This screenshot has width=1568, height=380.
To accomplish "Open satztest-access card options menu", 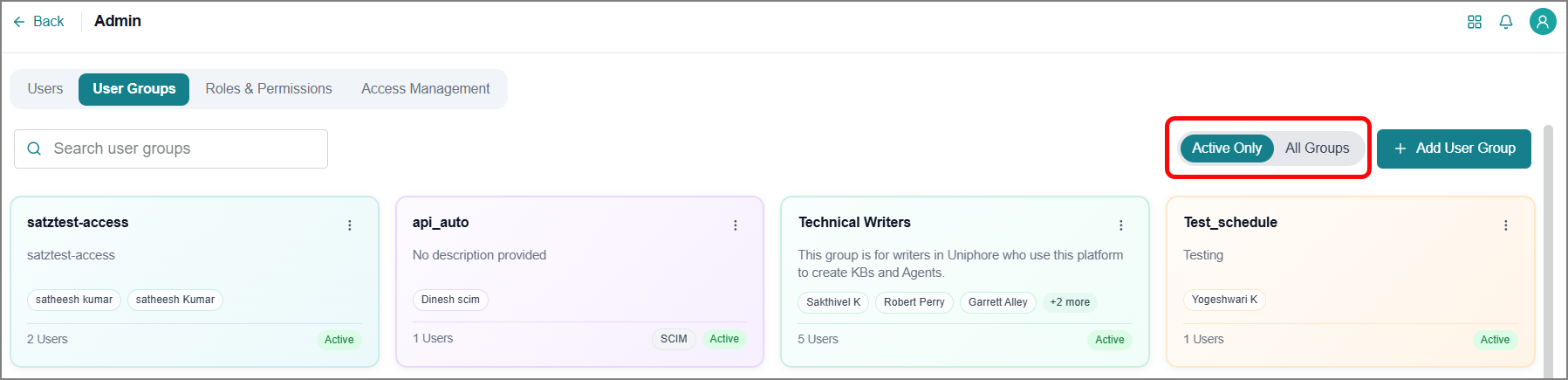I will point(350,225).
